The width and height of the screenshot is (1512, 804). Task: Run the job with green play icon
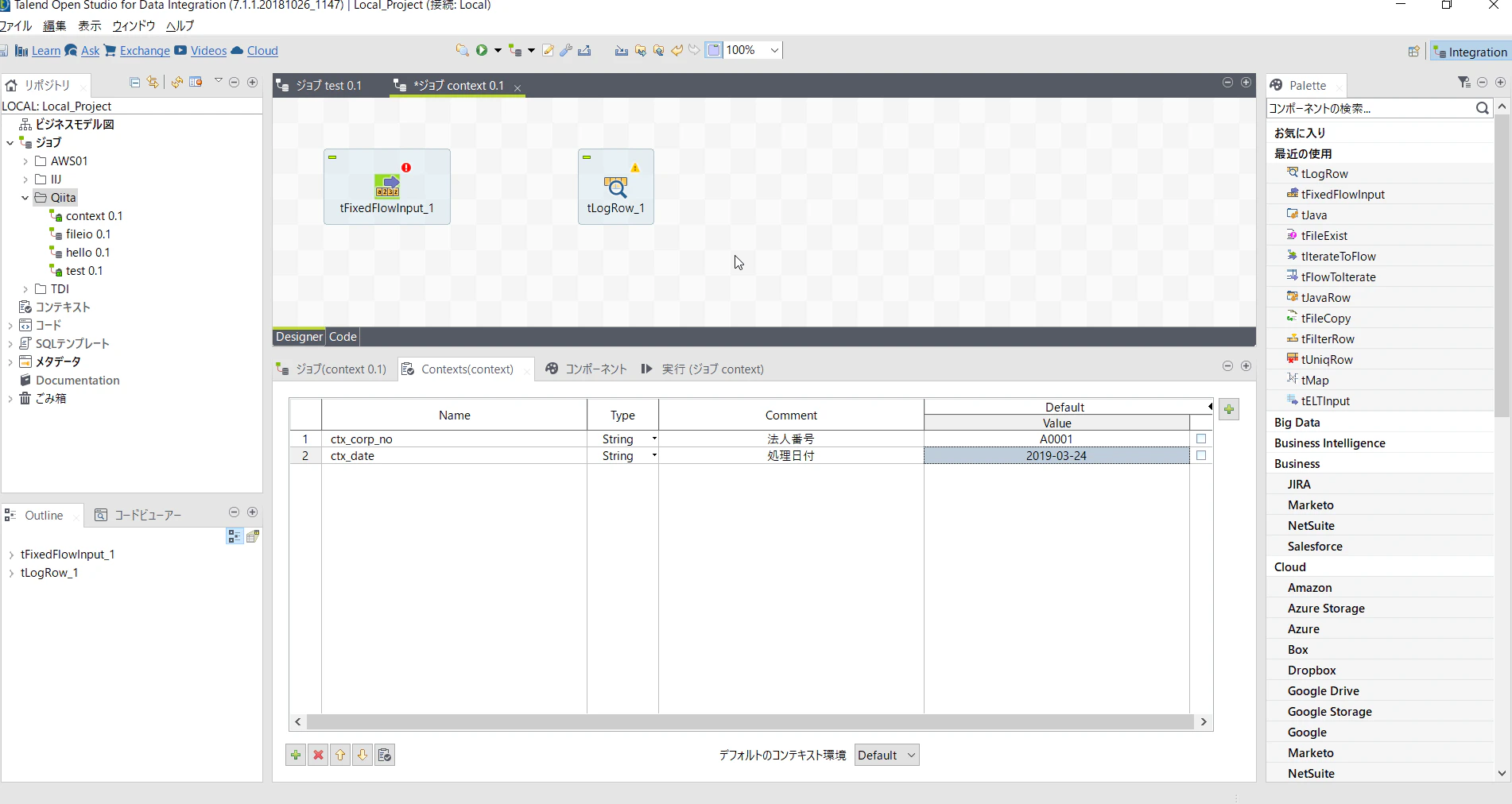[482, 50]
